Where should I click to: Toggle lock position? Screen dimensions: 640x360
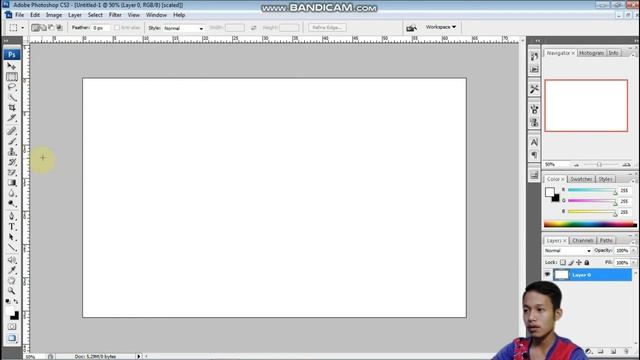pos(579,262)
